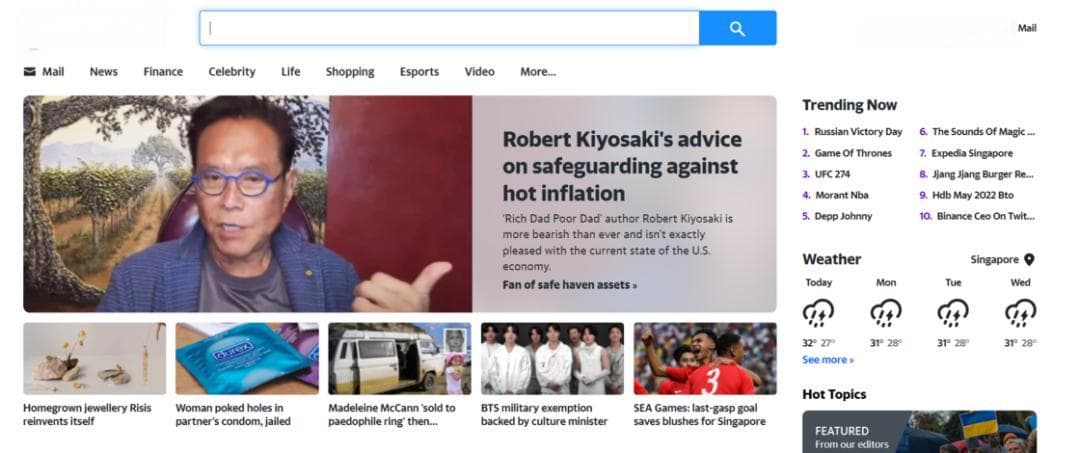Click the Singapore location pin icon

pos(1029,260)
